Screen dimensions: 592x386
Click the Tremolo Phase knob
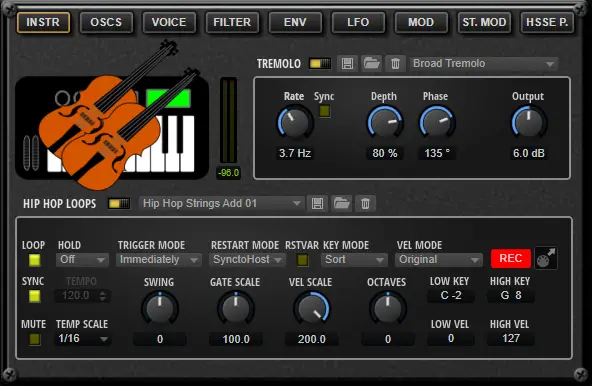click(437, 122)
